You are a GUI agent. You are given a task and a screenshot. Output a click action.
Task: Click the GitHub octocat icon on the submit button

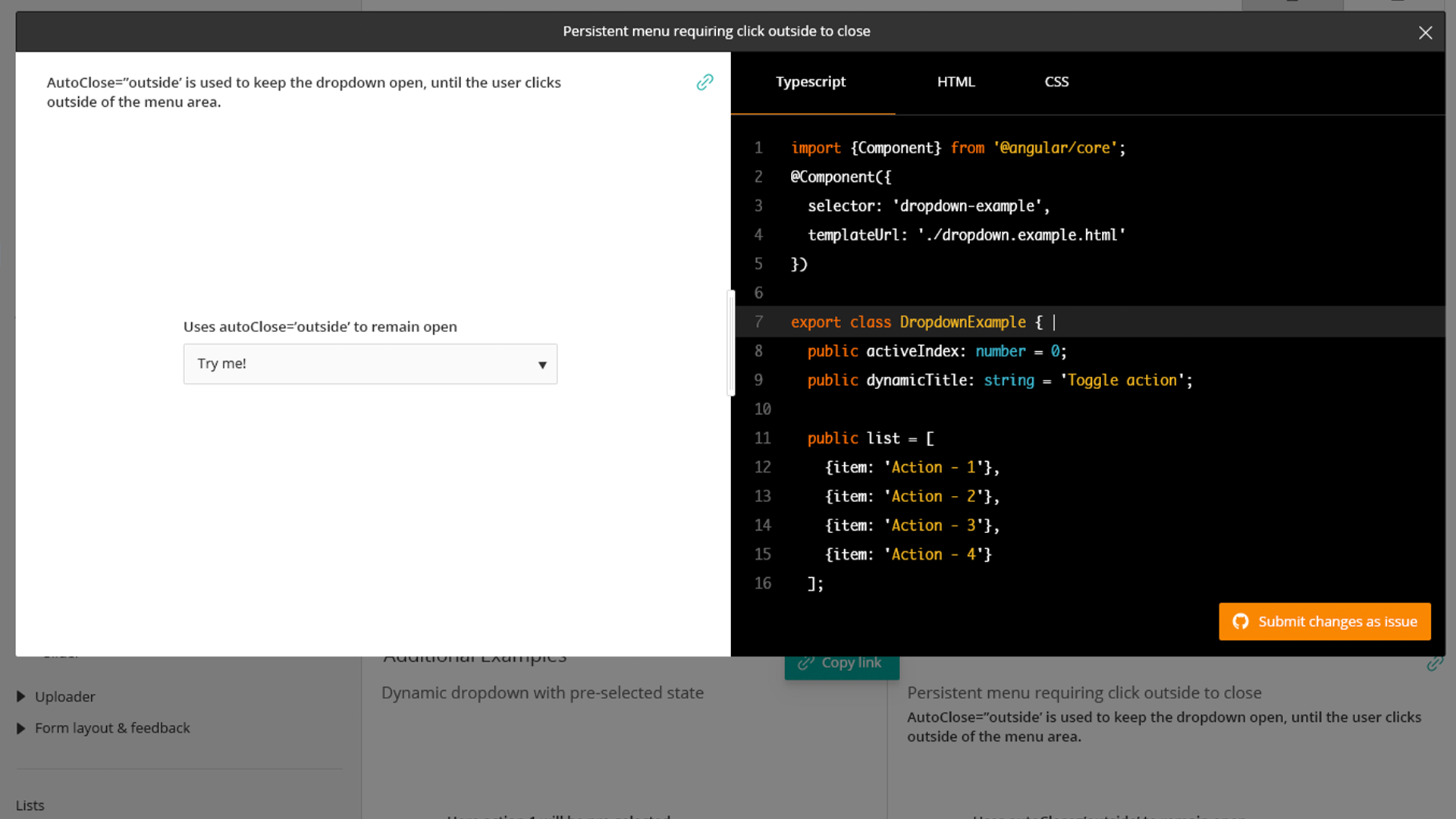click(x=1241, y=621)
